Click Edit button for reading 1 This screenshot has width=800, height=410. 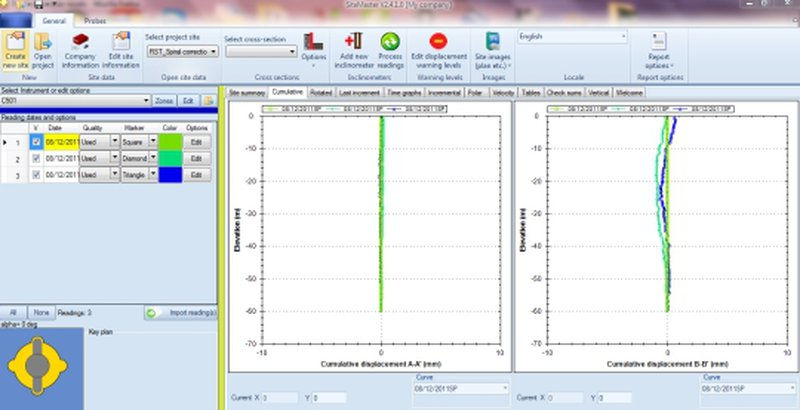click(197, 142)
